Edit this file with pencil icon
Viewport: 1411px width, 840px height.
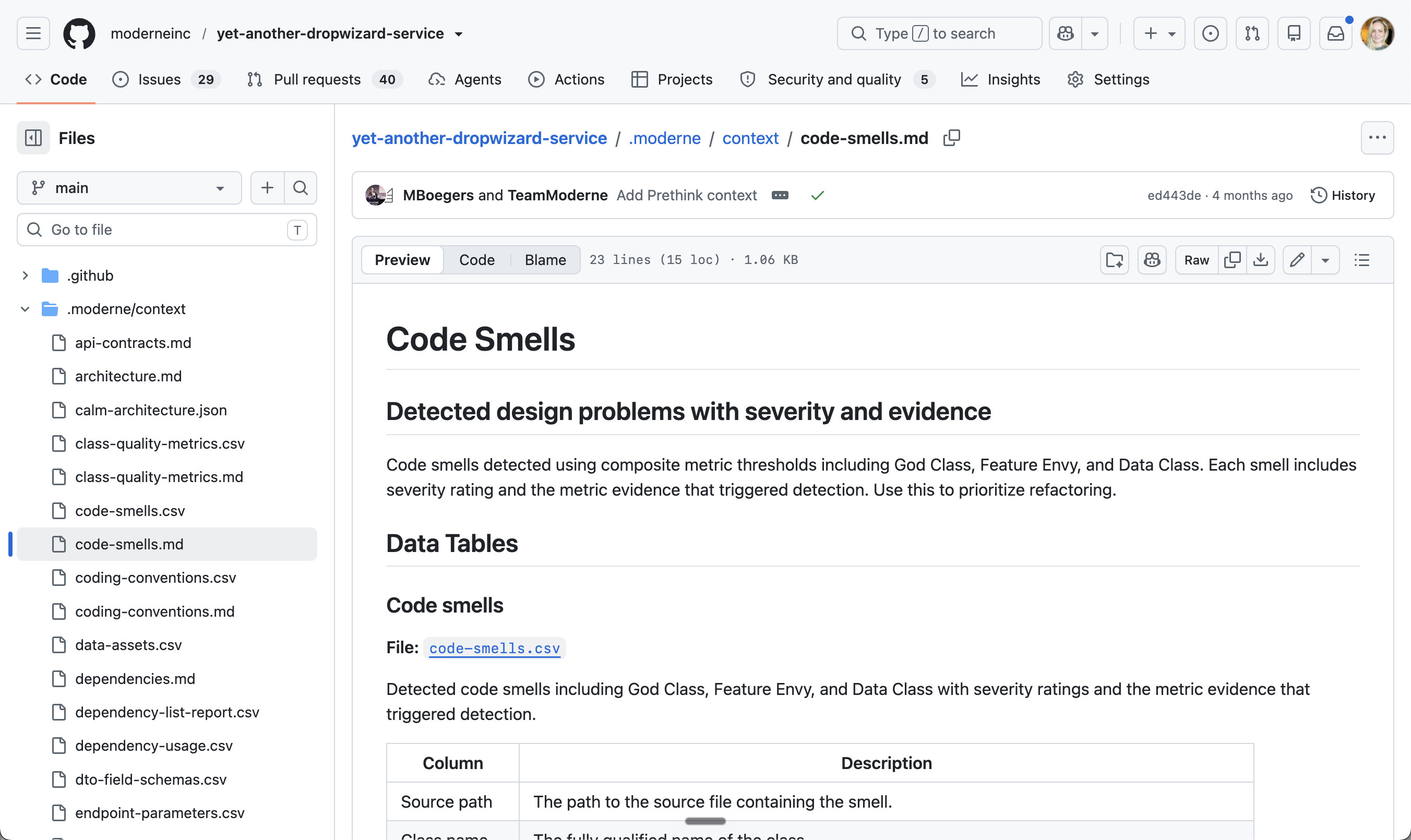[1297, 260]
